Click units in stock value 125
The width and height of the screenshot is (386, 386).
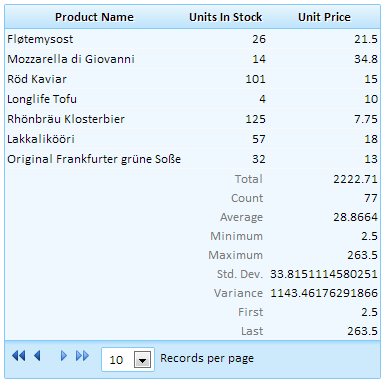pos(255,119)
